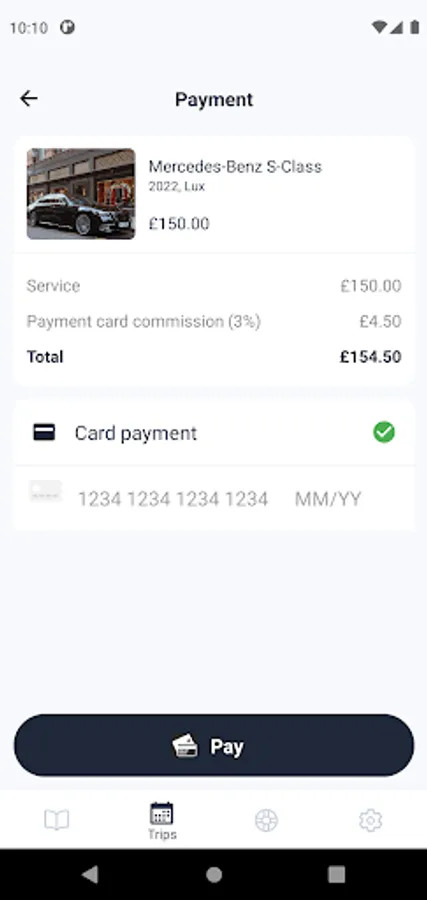Tap Android recent apps square
This screenshot has height=900, width=427.
coord(336,874)
